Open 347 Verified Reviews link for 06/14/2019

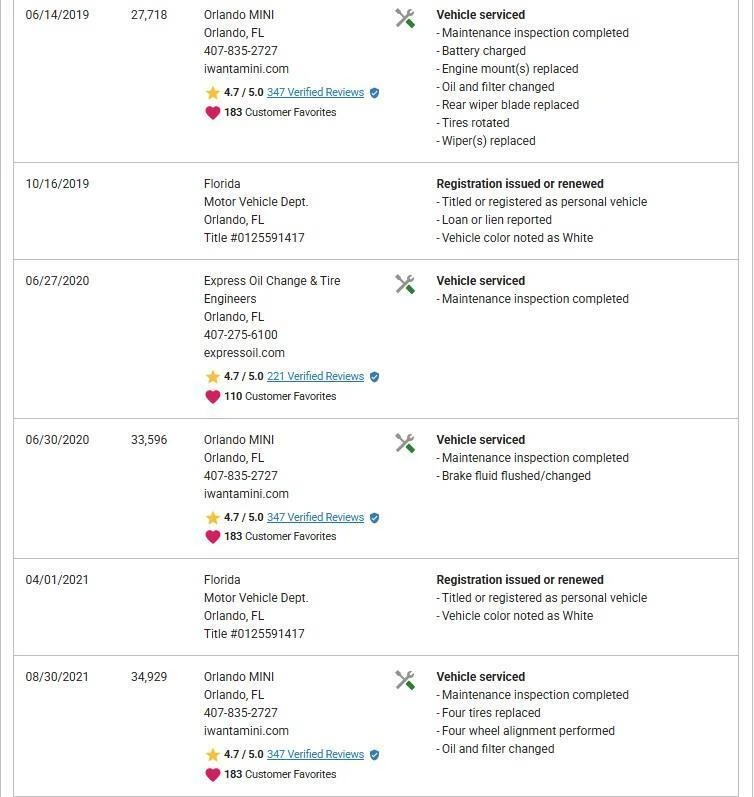click(x=315, y=92)
